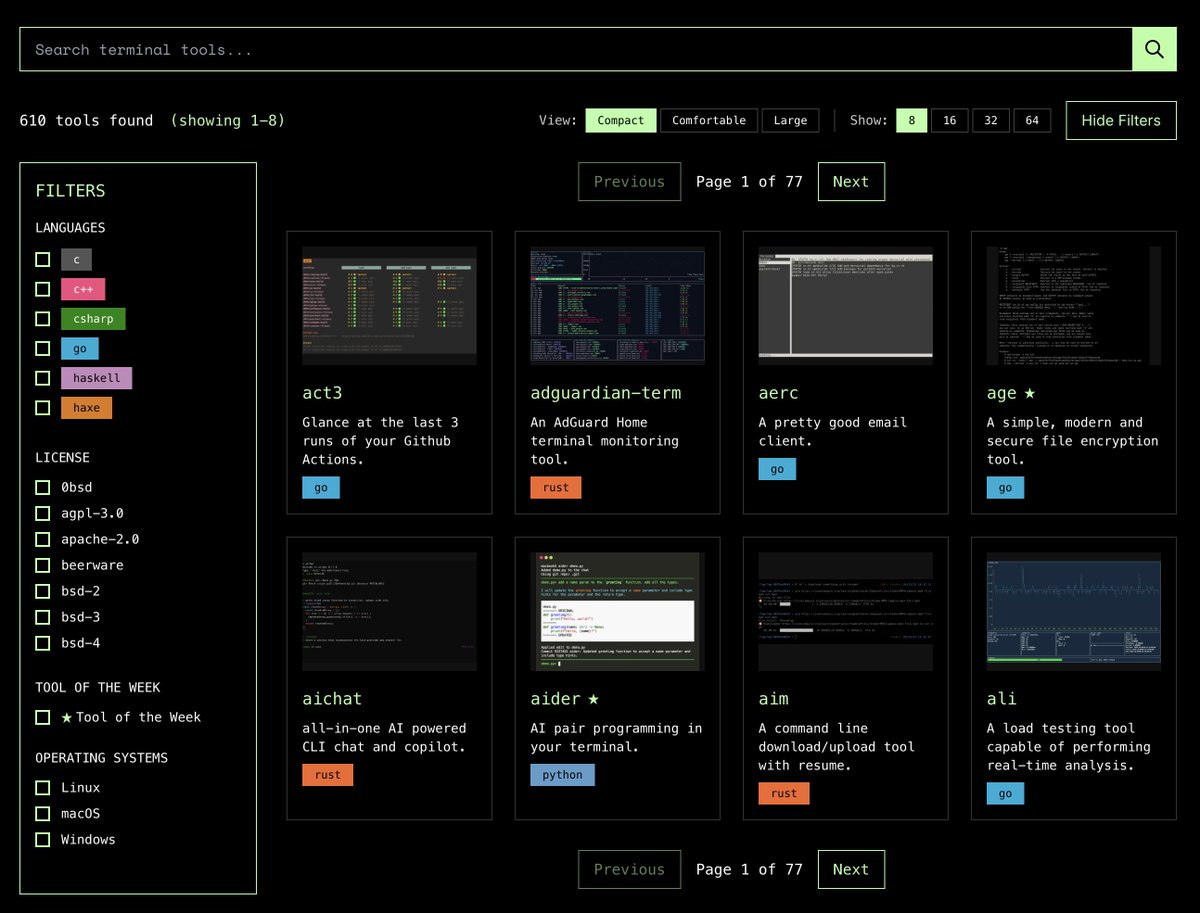The image size is (1200, 913).
Task: Check the apache-2.0 license box
Action: (x=43, y=539)
